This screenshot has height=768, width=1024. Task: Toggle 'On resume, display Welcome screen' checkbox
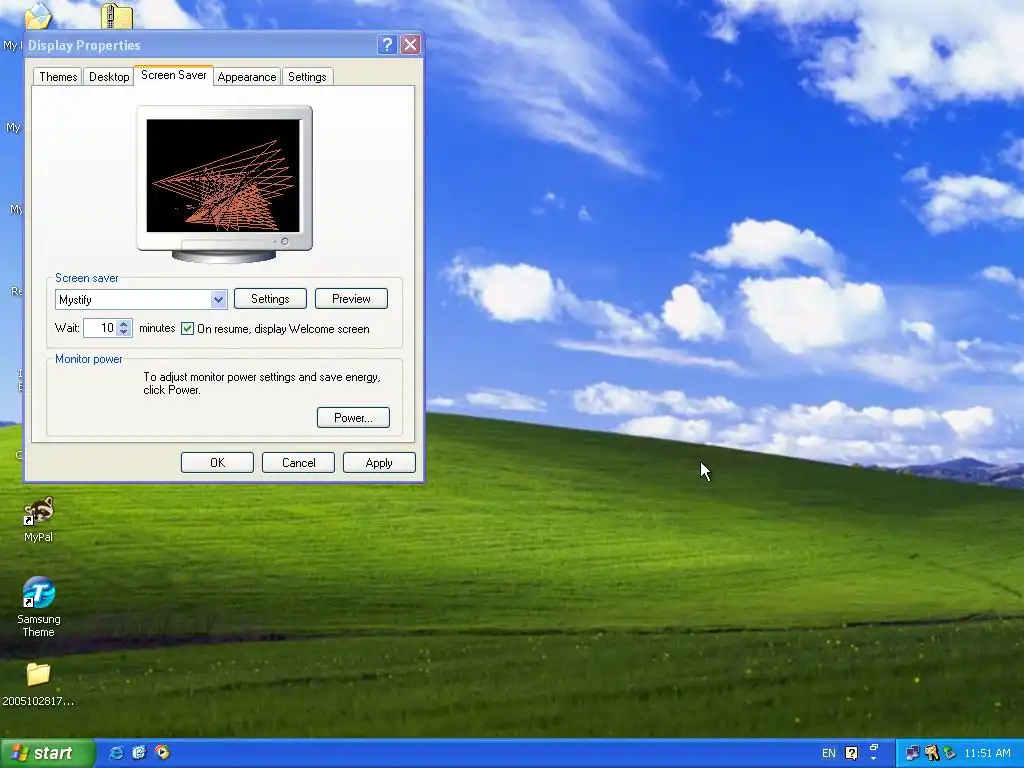pos(187,328)
